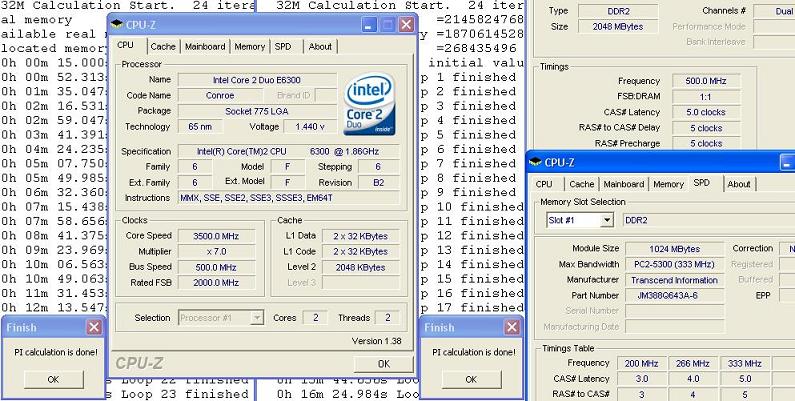Viewport: 795px width, 401px height.
Task: Click 'PI calculation is done!' in left dialog
Action: tap(56, 352)
